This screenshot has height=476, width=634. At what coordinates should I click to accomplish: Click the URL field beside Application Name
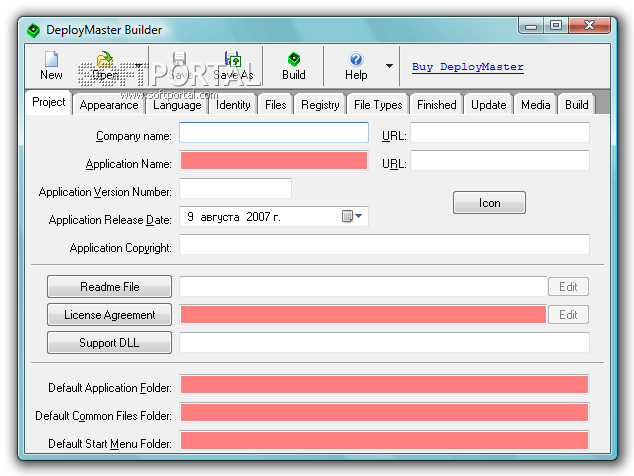pyautogui.click(x=500, y=161)
